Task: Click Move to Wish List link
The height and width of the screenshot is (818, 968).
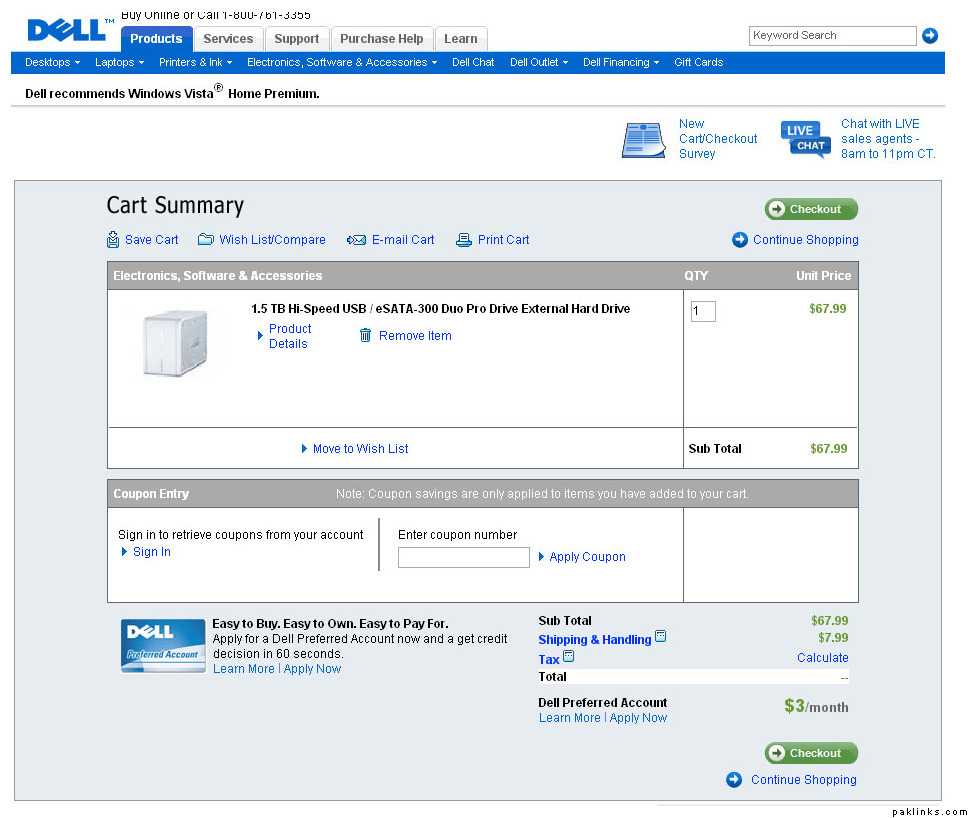Action: (x=360, y=449)
